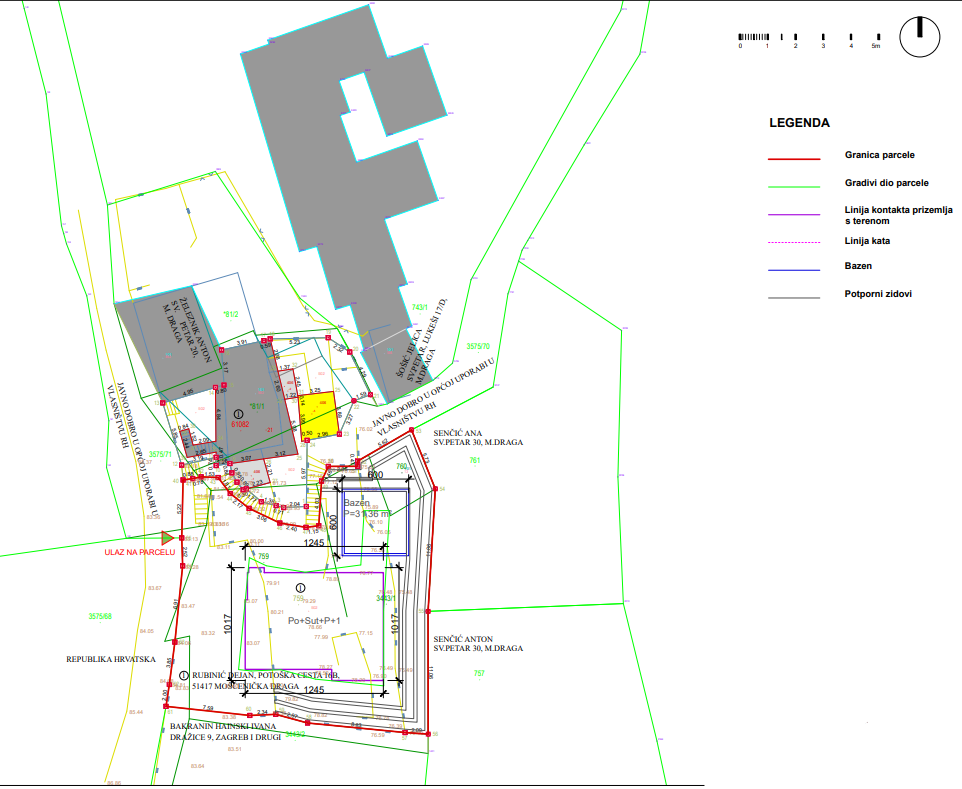This screenshot has width=962, height=789.
Task: Select the circled marker above 61082
Action: (x=238, y=412)
